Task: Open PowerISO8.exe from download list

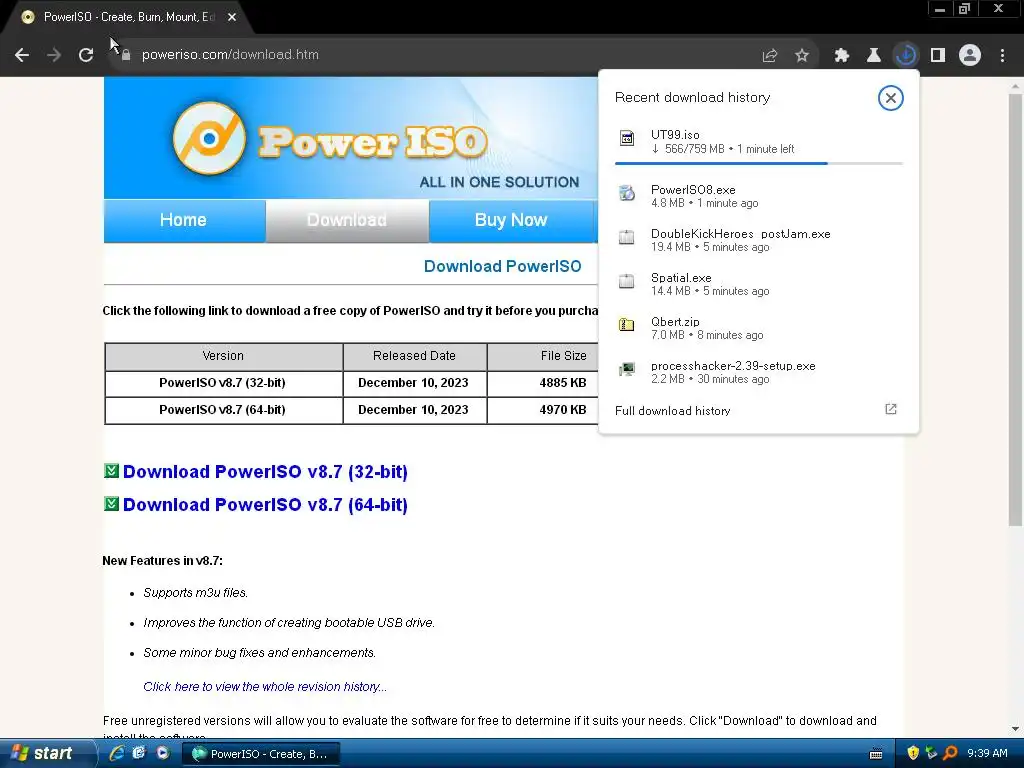Action: [759, 196]
